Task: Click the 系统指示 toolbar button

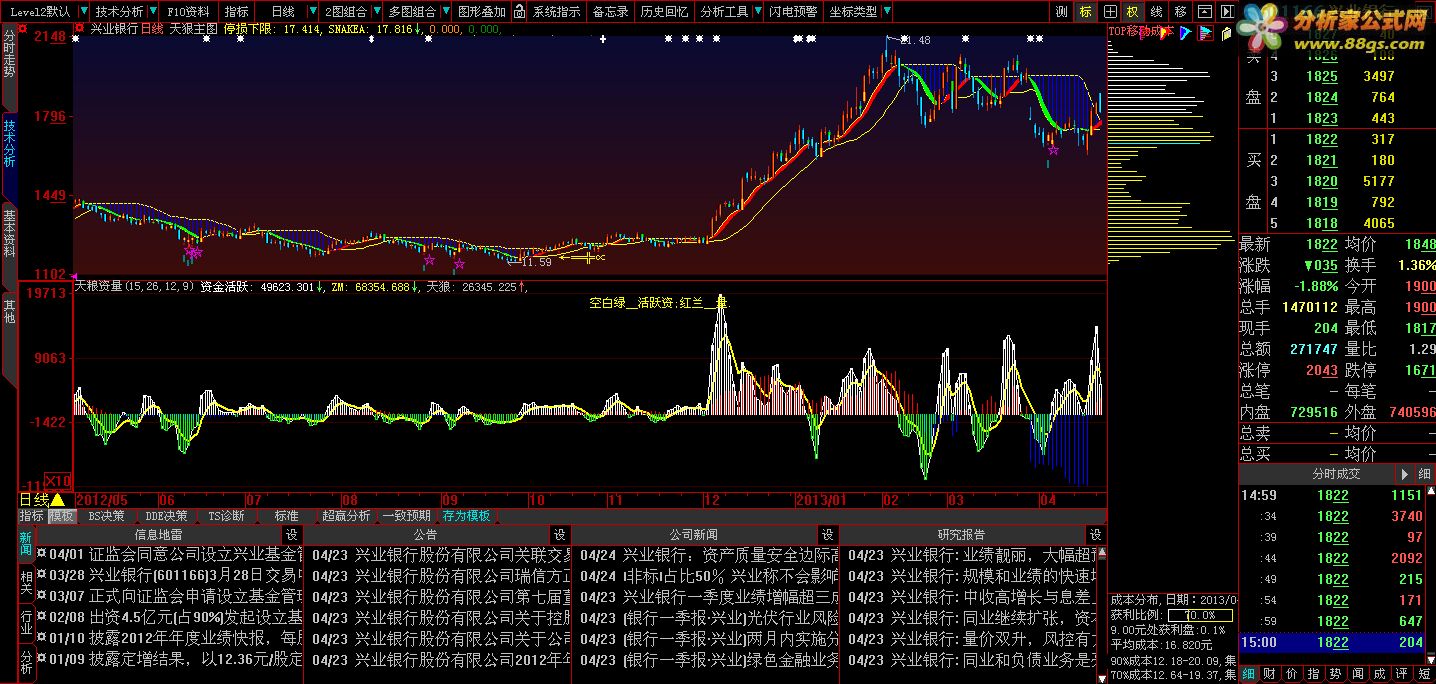Action: (556, 12)
